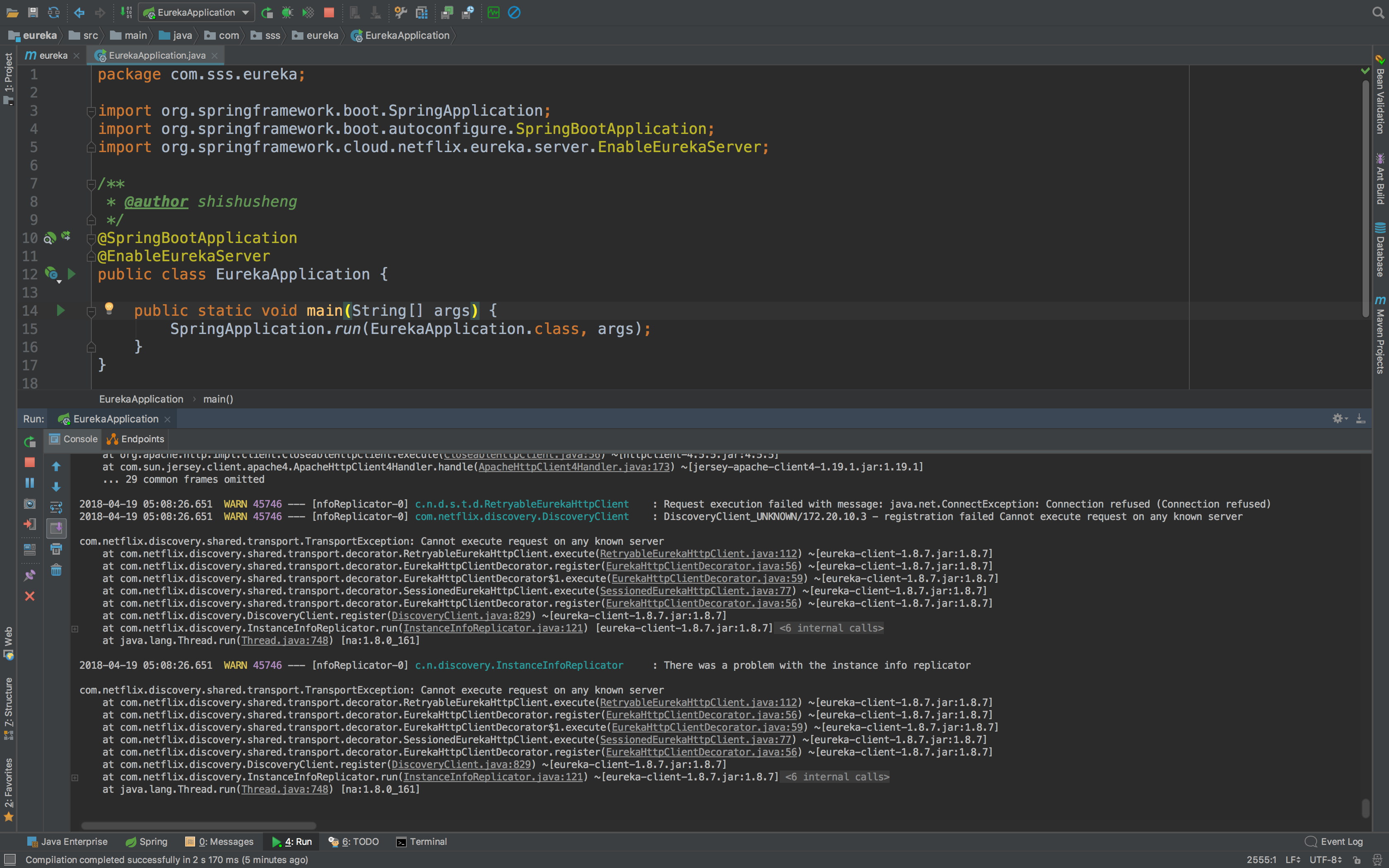Click the Debug bug icon in top toolbar
Viewport: 1389px width, 868px height.
pyautogui.click(x=288, y=12)
